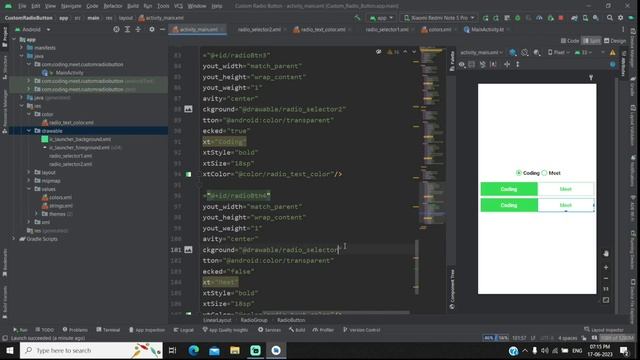Collapse the drawable folder

tap(29, 131)
